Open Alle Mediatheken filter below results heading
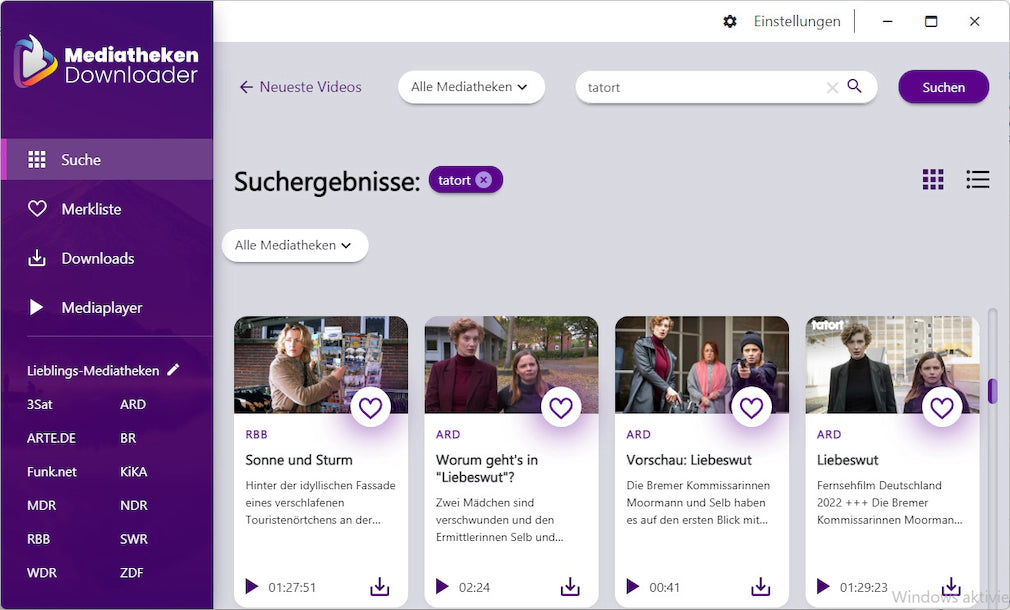 294,245
